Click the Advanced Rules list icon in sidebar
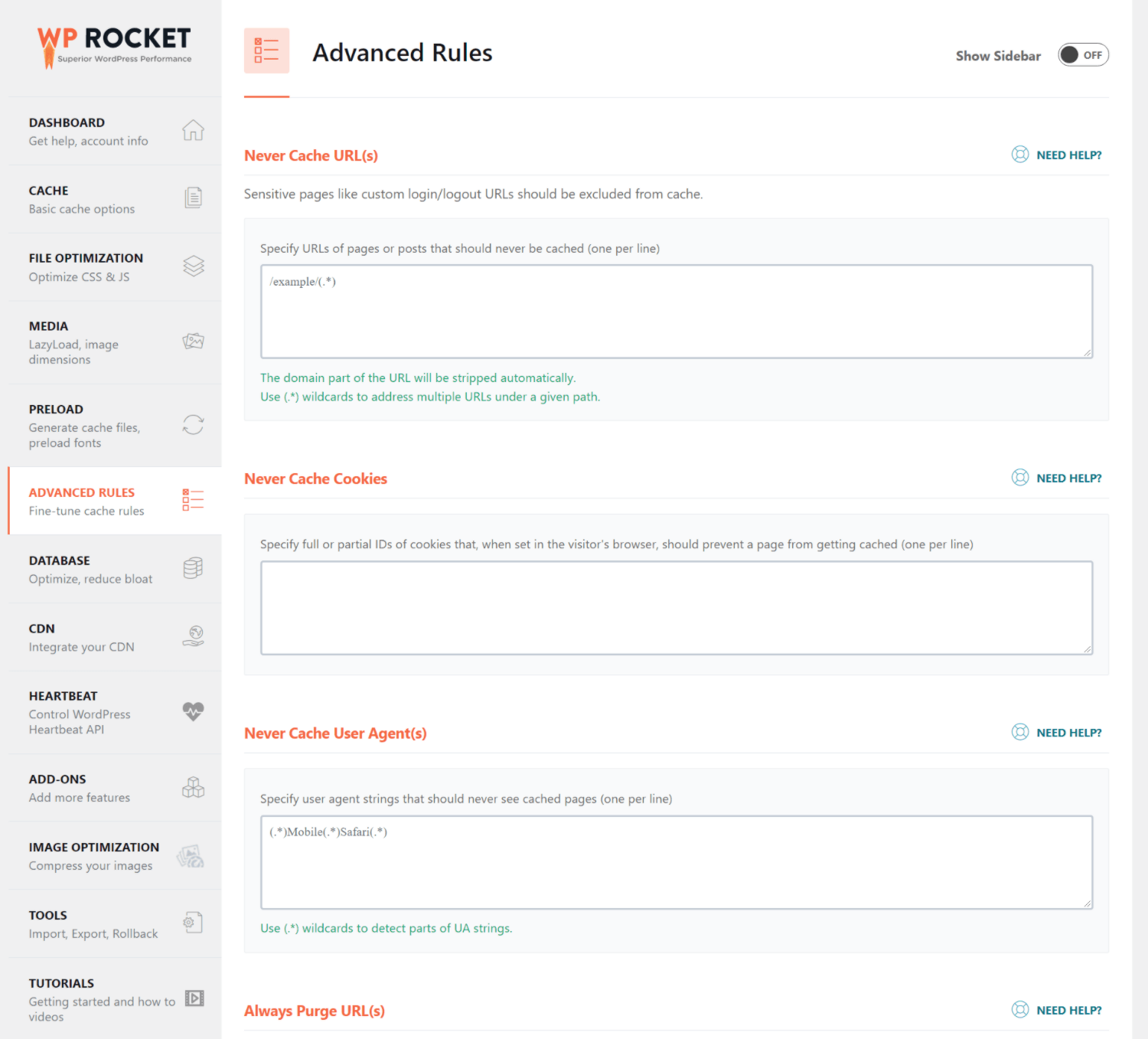Screen dimensions: 1148x1039 tap(193, 500)
